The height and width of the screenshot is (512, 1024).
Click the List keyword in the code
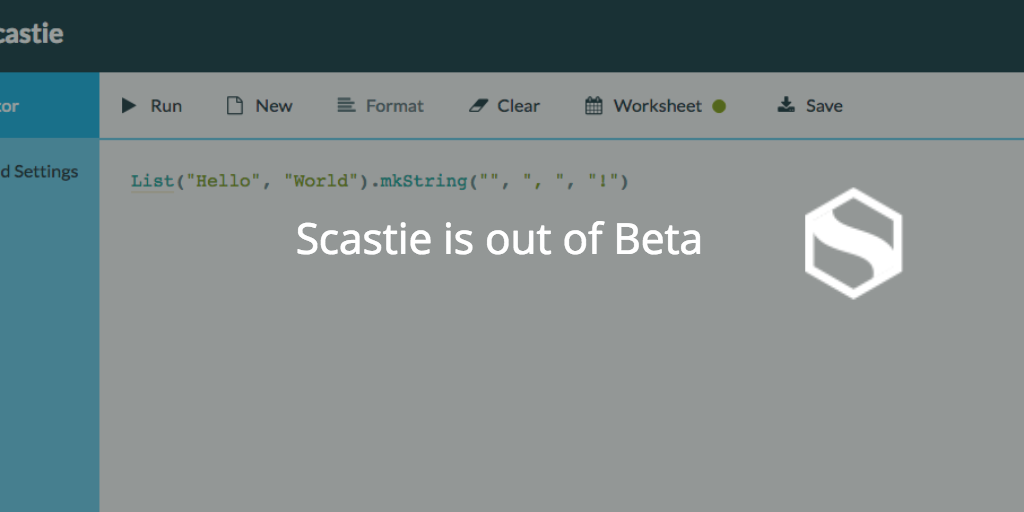pyautogui.click(x=153, y=182)
